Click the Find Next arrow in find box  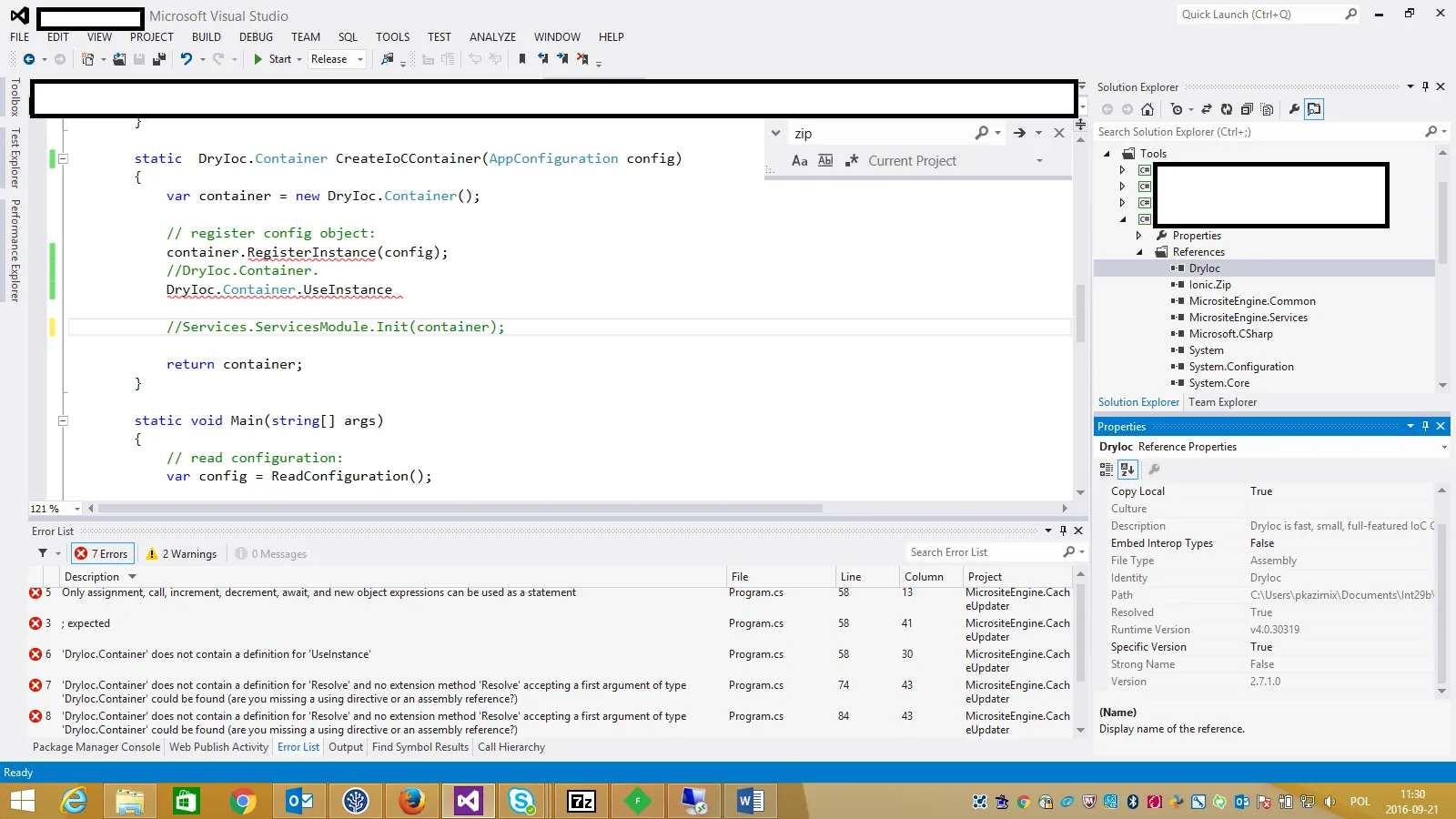(1019, 133)
